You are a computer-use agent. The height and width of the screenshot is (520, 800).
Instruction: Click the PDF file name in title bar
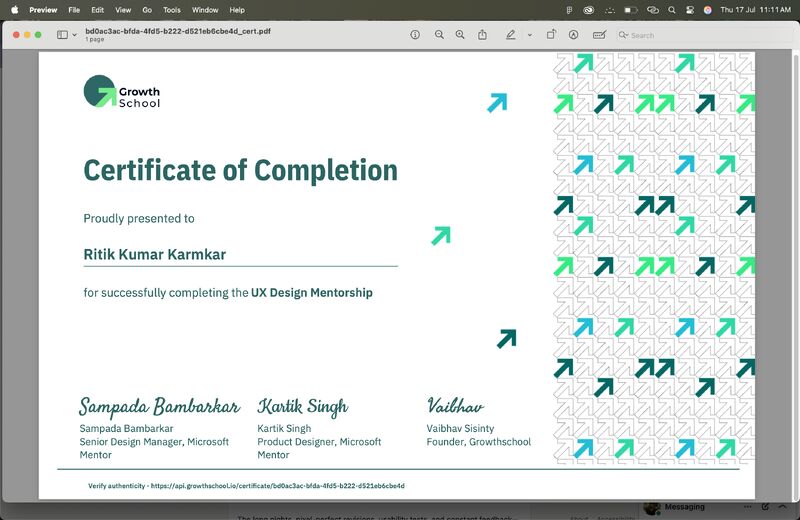(178, 31)
